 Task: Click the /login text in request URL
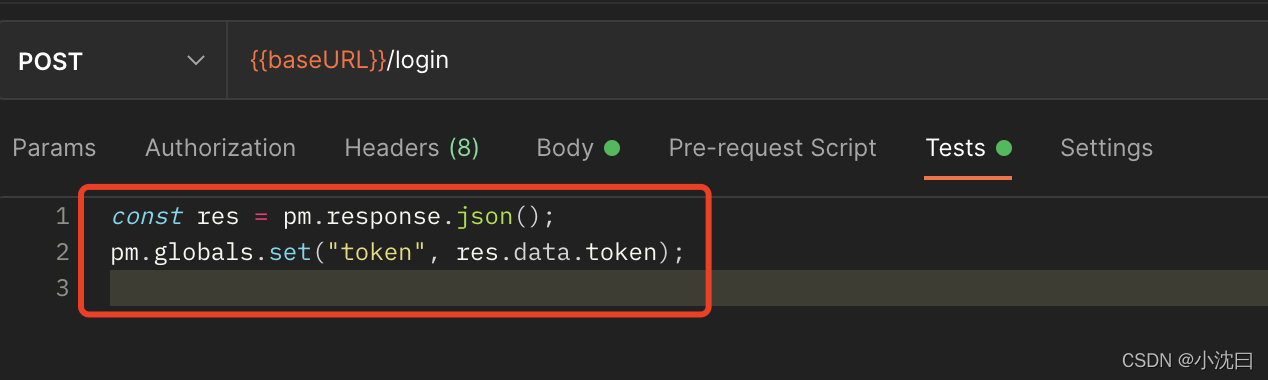point(418,60)
